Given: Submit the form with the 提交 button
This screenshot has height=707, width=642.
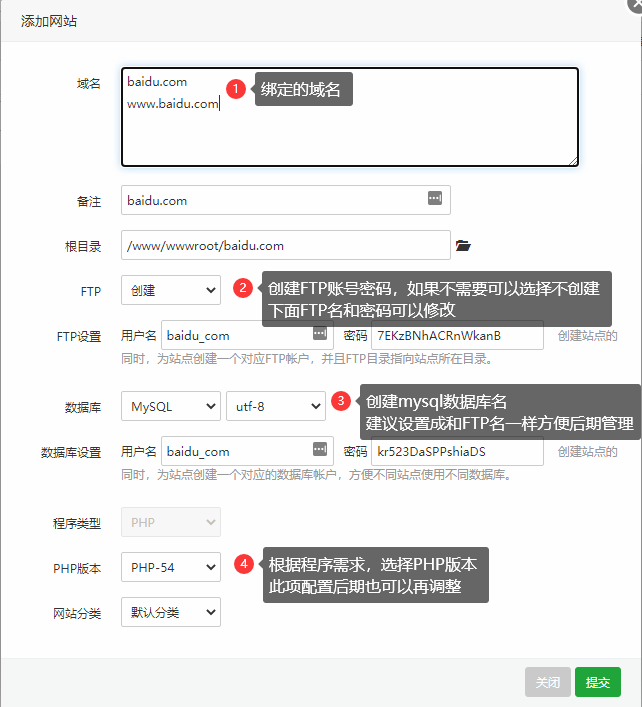Looking at the screenshot, I should click(598, 682).
